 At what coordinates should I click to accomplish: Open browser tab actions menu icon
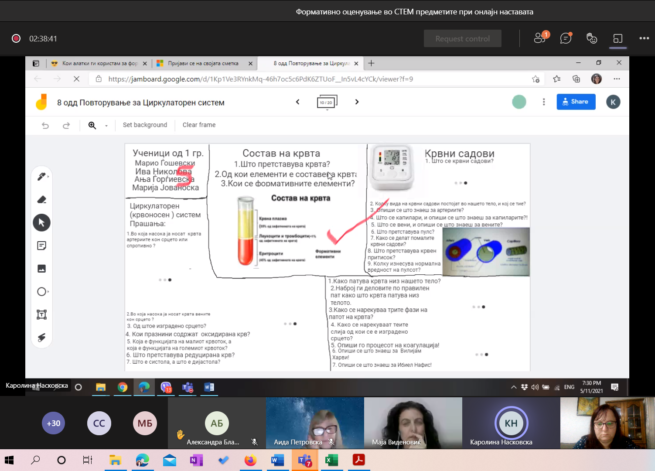tap(36, 63)
